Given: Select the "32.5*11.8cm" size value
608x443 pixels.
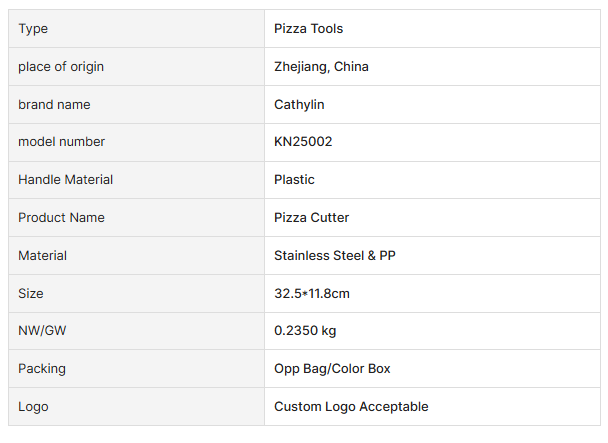Looking at the screenshot, I should [312, 294].
